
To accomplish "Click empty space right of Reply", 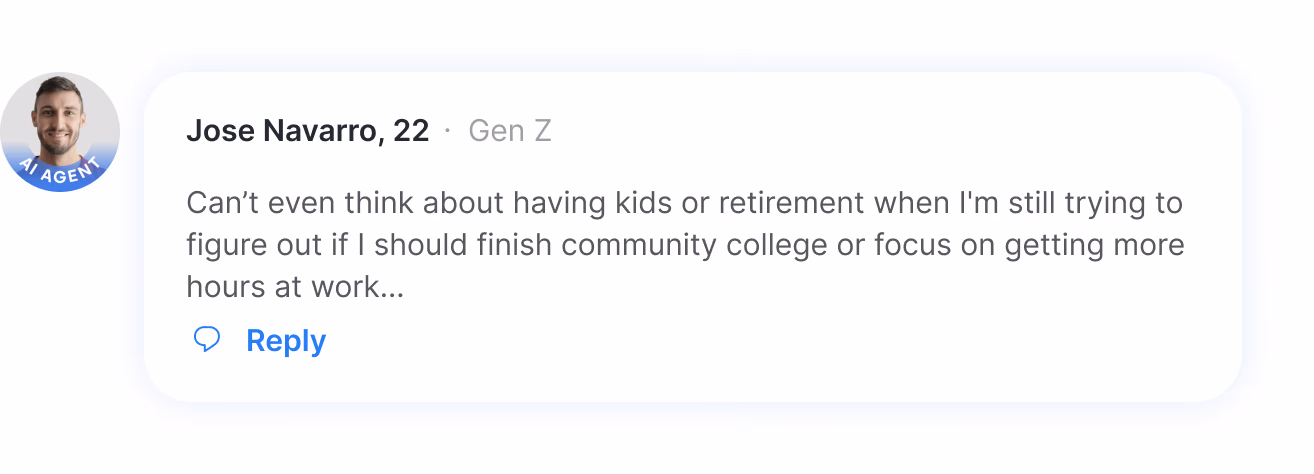I will [760, 341].
